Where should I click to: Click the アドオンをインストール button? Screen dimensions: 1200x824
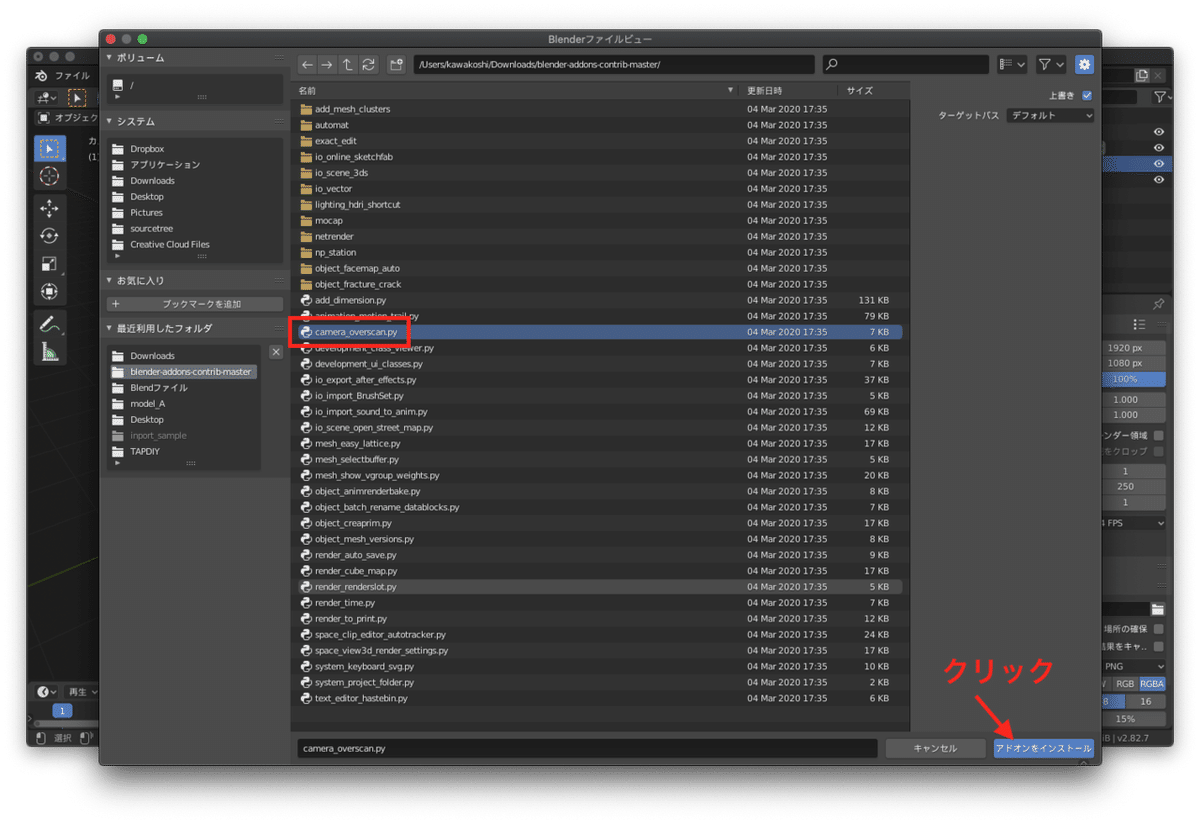(1043, 747)
